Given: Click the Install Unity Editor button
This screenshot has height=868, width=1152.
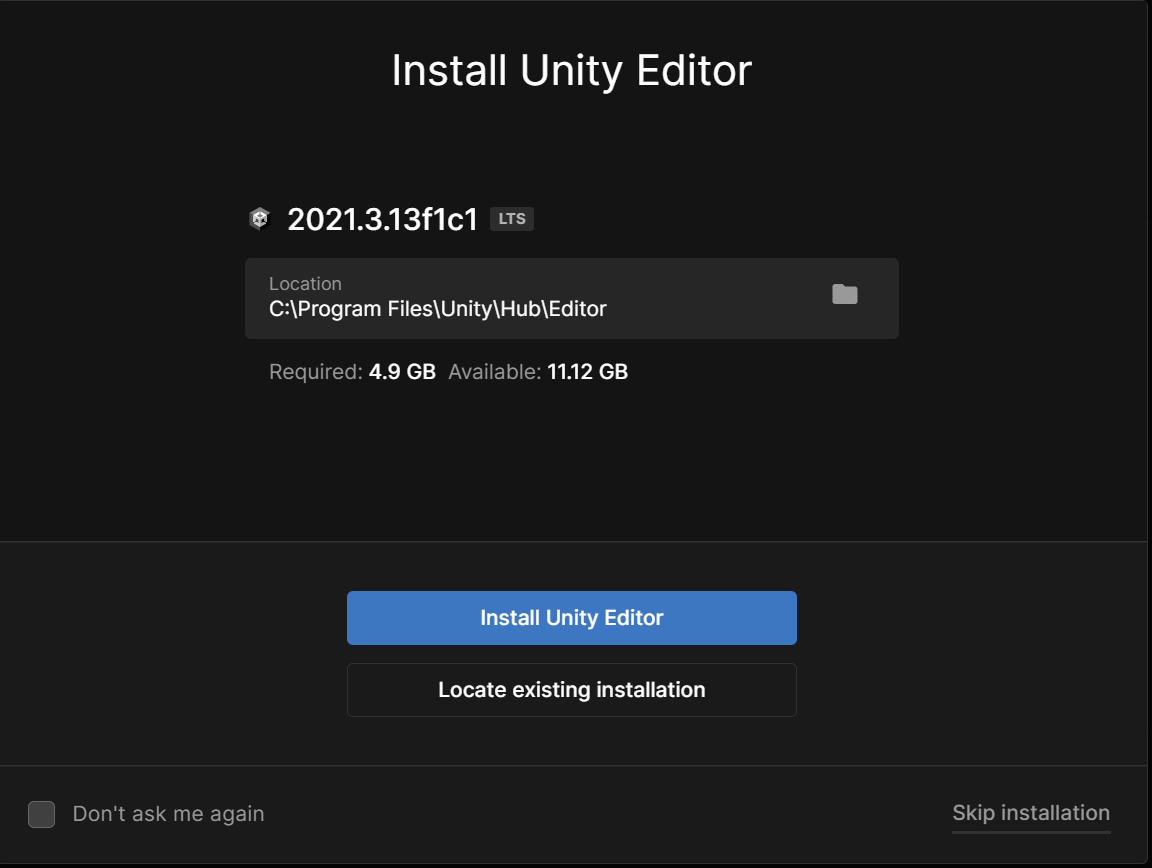Looking at the screenshot, I should pyautogui.click(x=571, y=617).
